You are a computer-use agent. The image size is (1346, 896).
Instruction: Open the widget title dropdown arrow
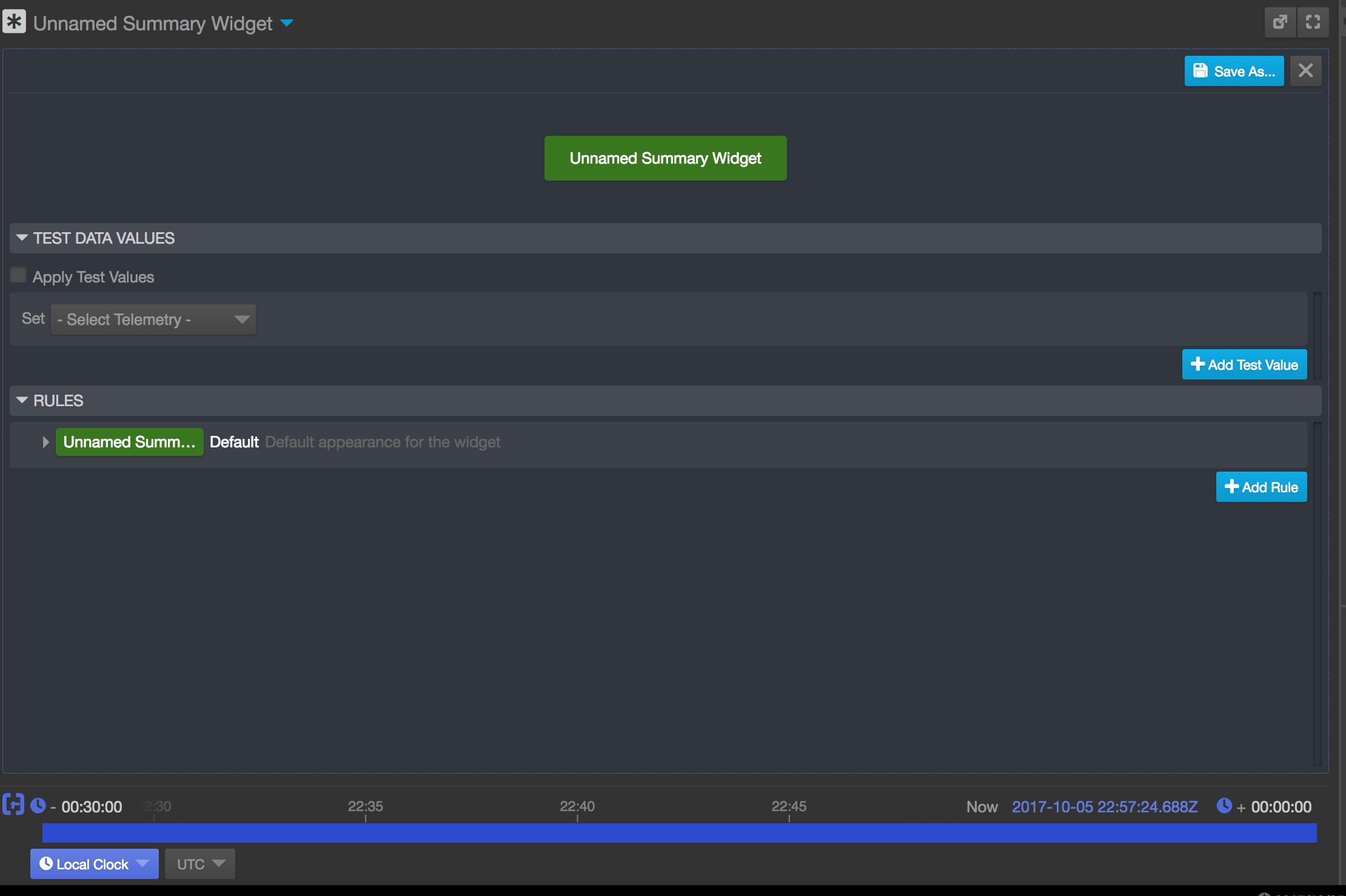288,23
